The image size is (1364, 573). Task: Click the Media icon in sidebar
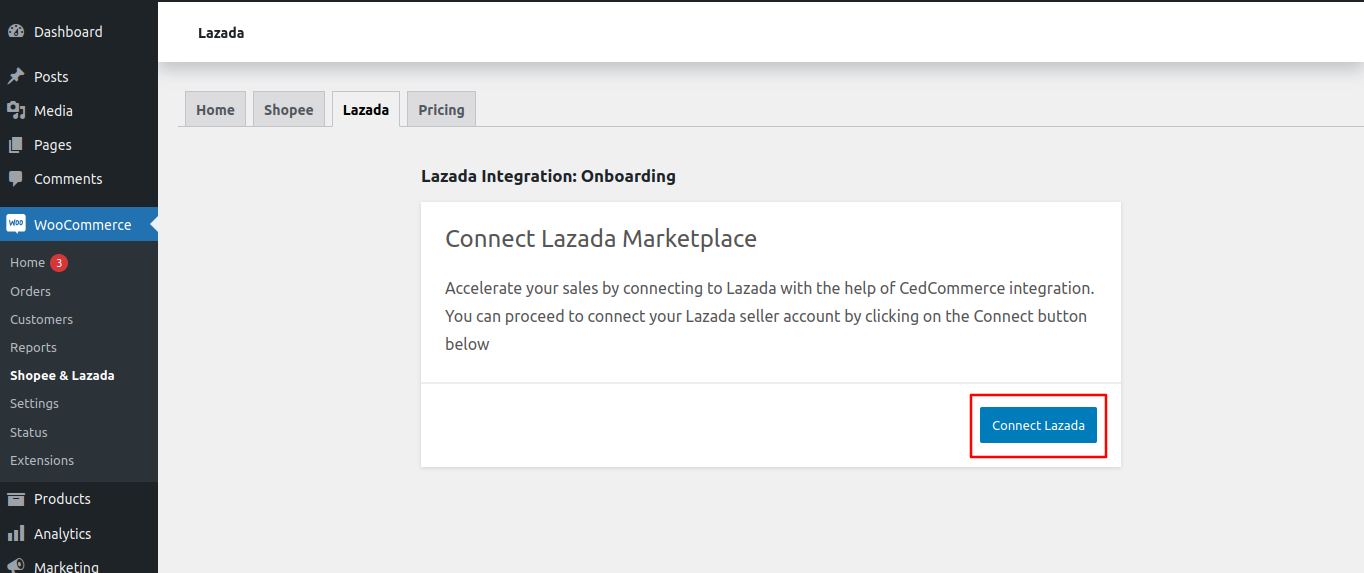16,111
